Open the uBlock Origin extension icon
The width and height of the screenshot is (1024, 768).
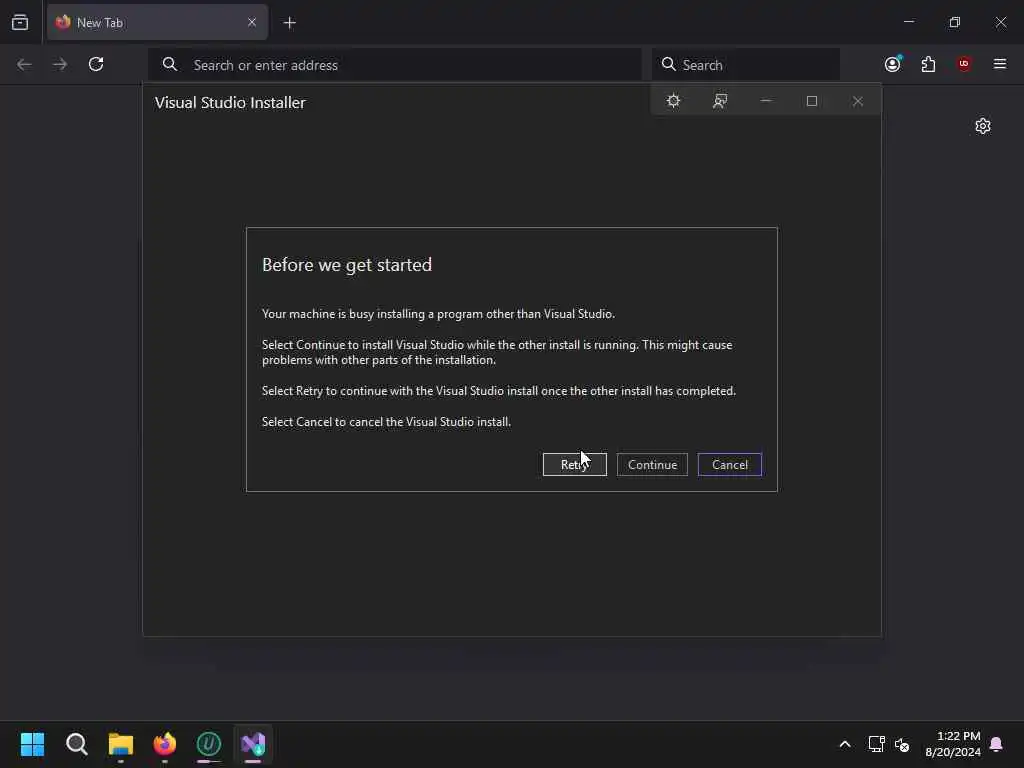(x=964, y=64)
